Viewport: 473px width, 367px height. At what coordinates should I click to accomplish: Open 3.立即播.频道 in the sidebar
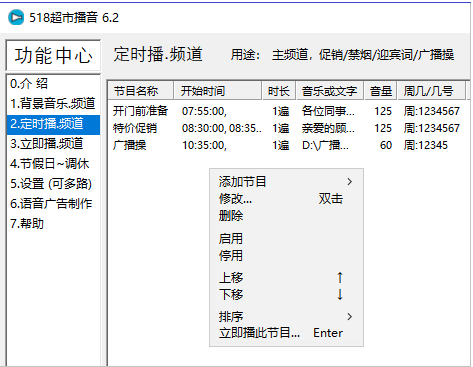[53, 144]
